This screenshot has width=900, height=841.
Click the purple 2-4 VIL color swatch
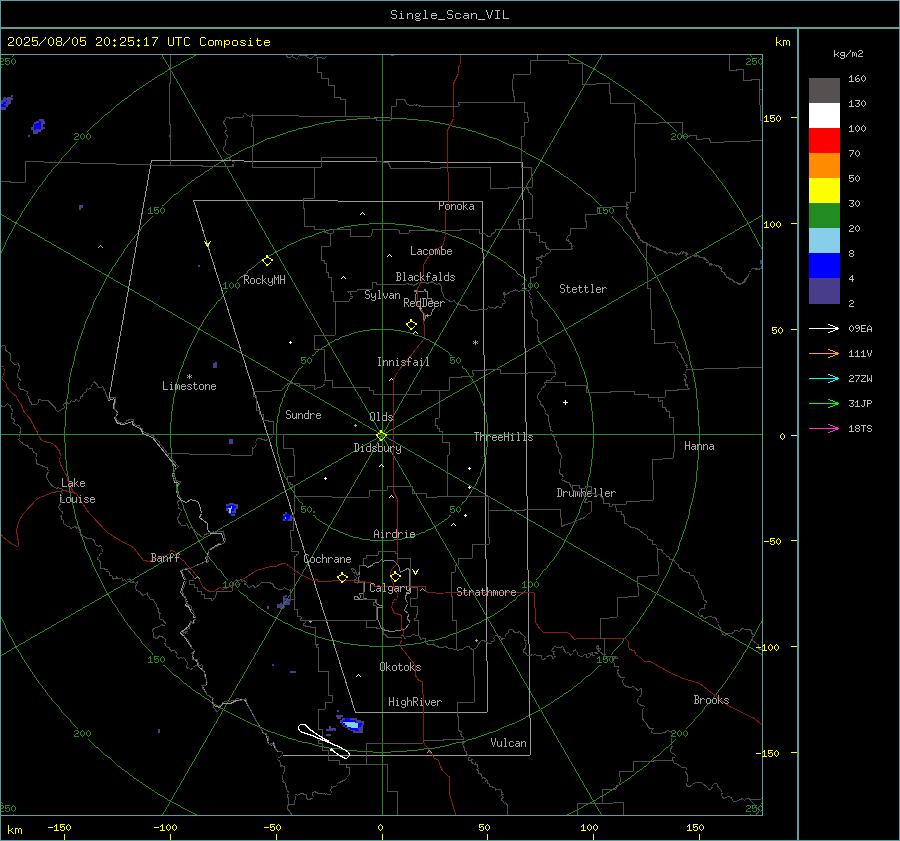pyautogui.click(x=824, y=290)
